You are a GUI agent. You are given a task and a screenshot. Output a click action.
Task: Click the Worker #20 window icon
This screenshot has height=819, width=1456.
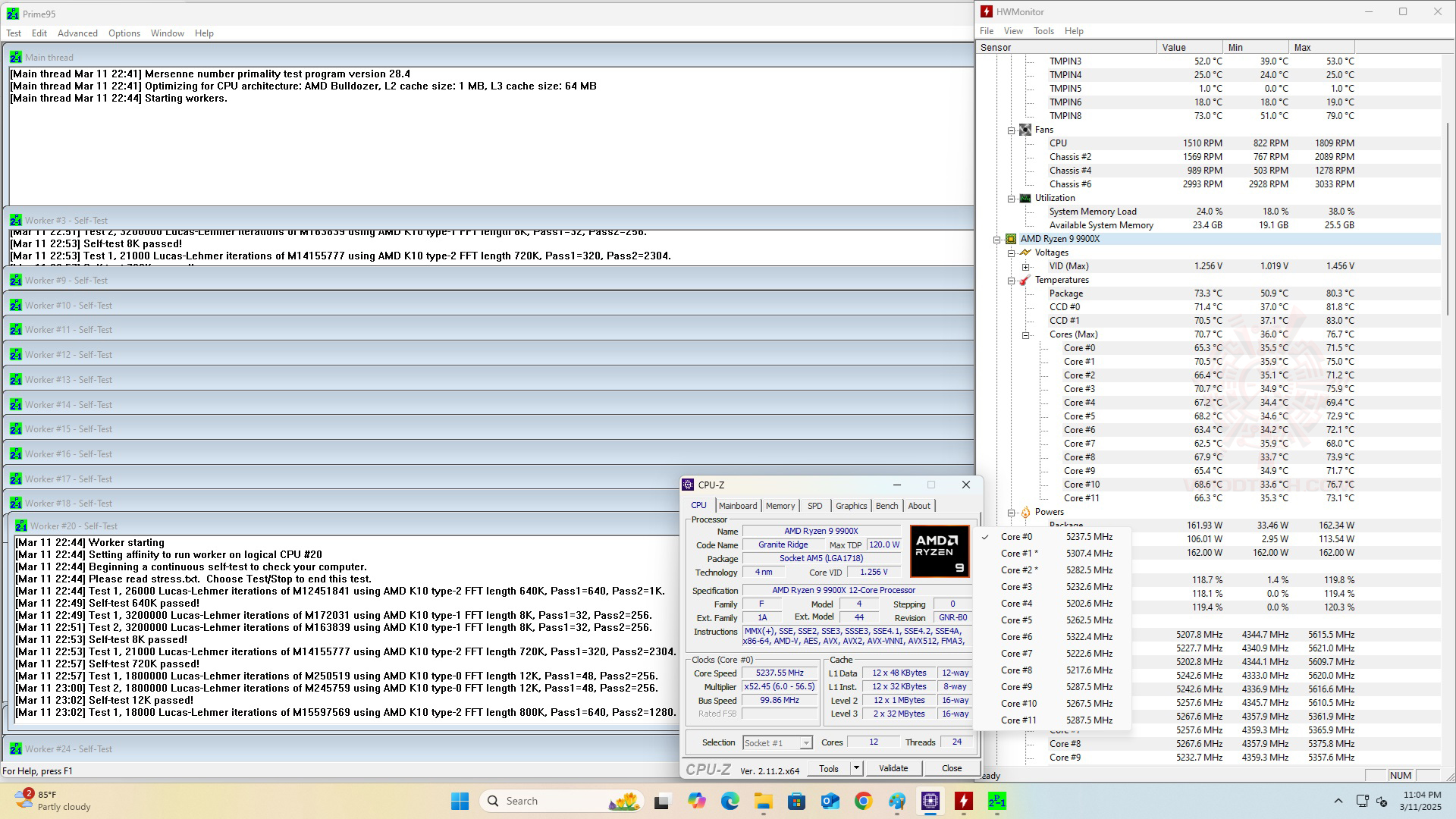point(20,526)
